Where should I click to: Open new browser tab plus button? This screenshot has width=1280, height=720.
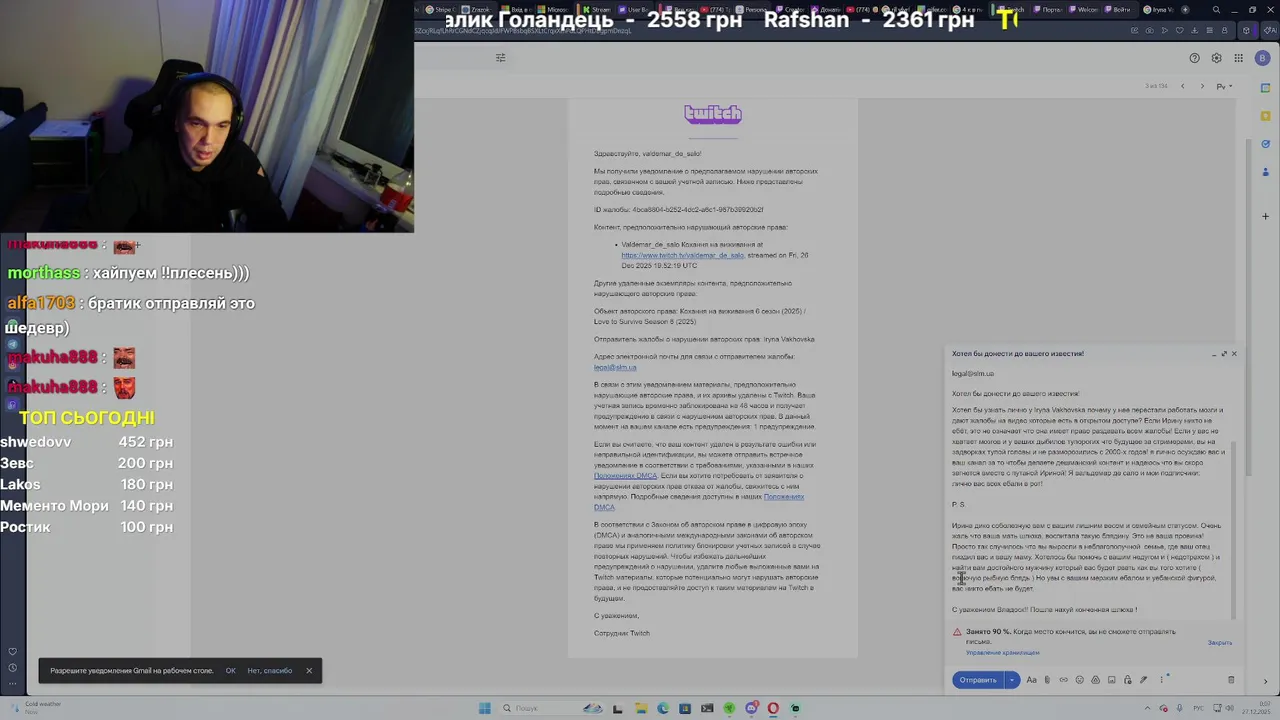pyautogui.click(x=1186, y=10)
